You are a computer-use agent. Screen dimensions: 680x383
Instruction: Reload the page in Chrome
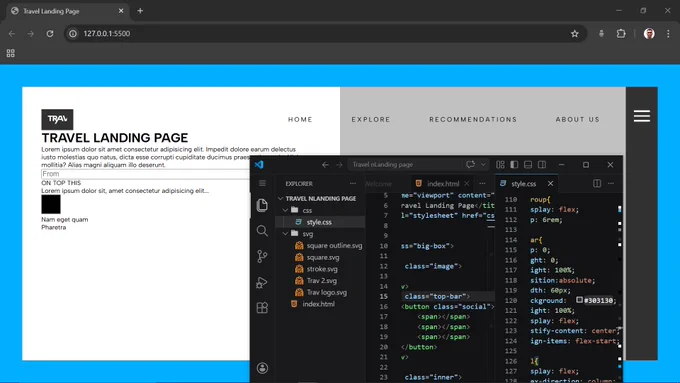coord(50,33)
